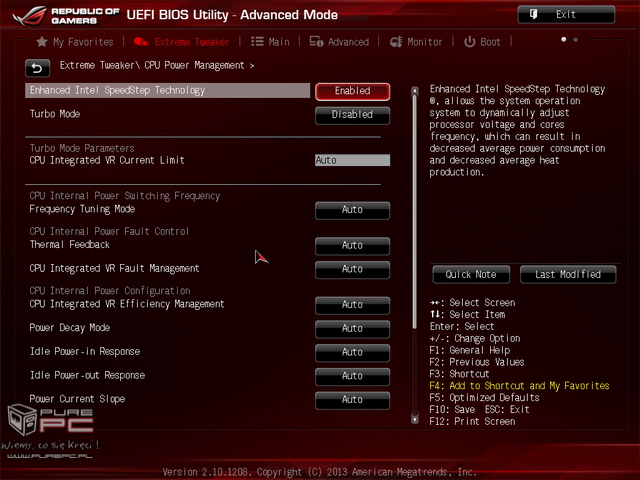The image size is (640, 480).
Task: Click the scrollbar down arrow
Action: point(415,419)
